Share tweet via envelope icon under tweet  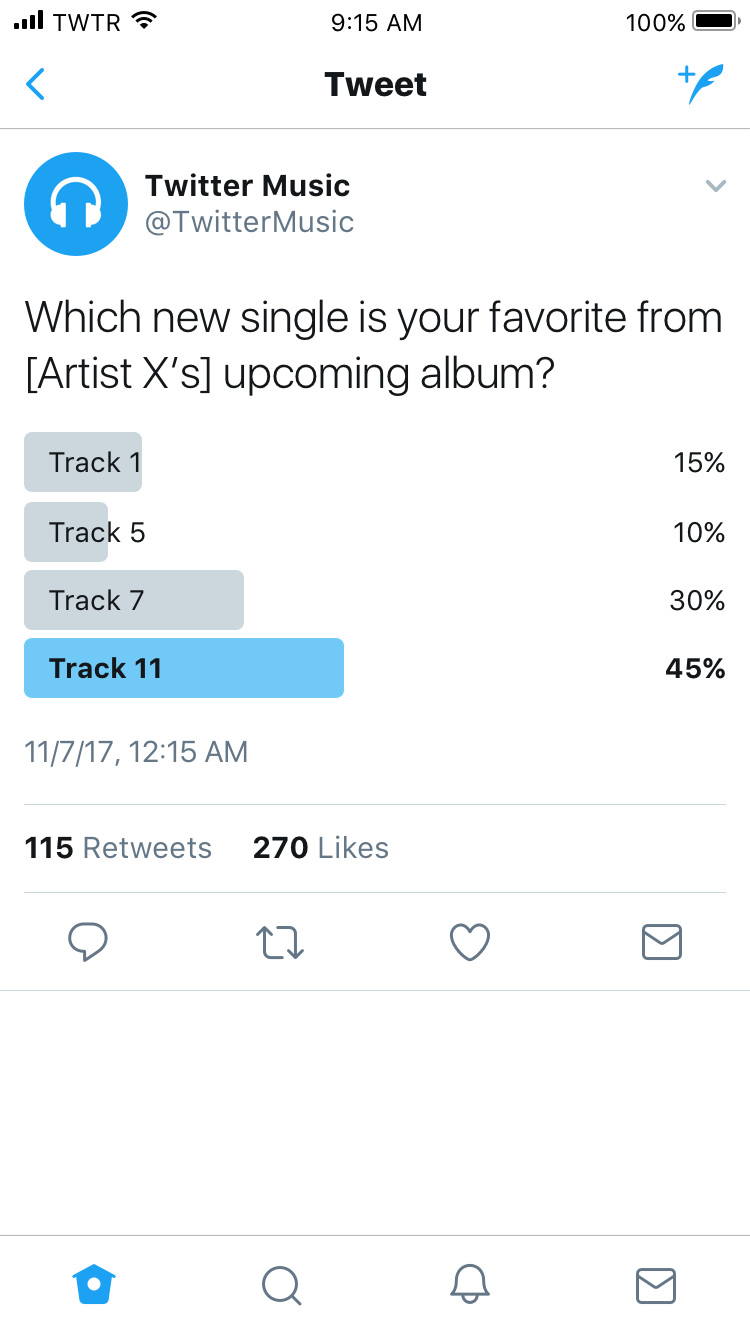(661, 942)
